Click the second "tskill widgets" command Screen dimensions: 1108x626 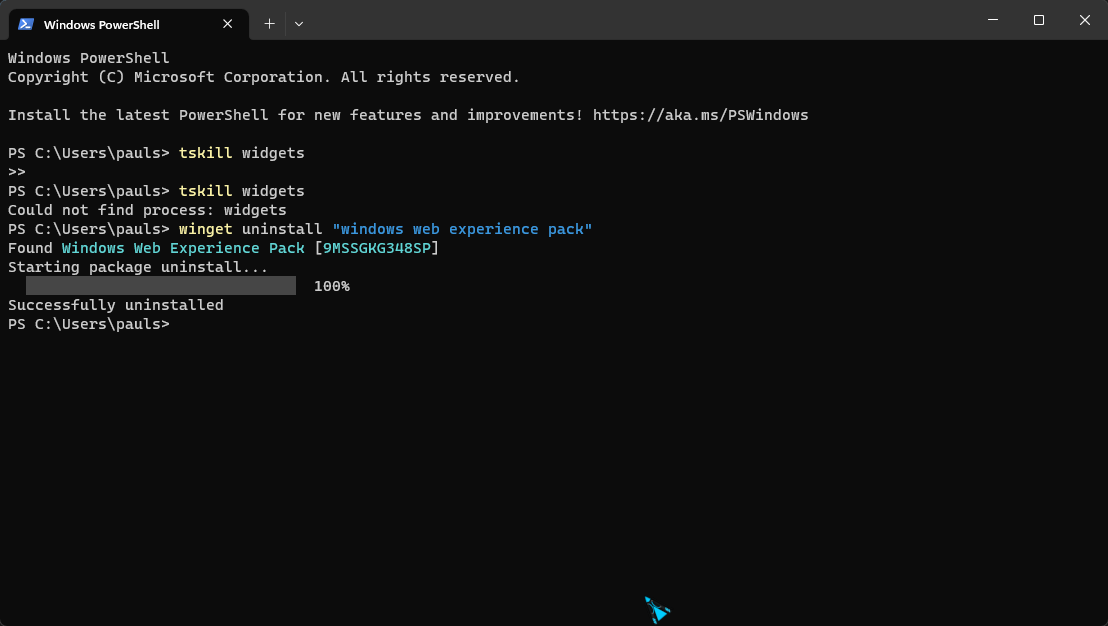(x=242, y=191)
